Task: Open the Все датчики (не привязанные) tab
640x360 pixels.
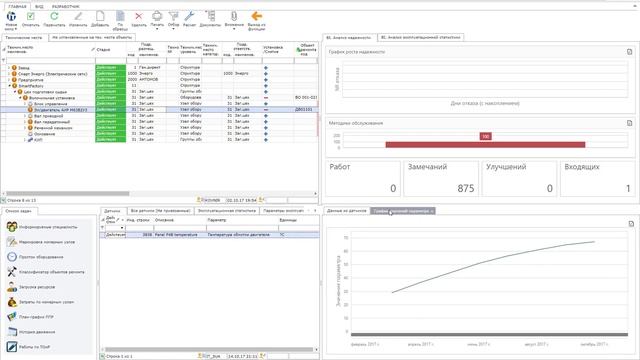Action: point(160,211)
